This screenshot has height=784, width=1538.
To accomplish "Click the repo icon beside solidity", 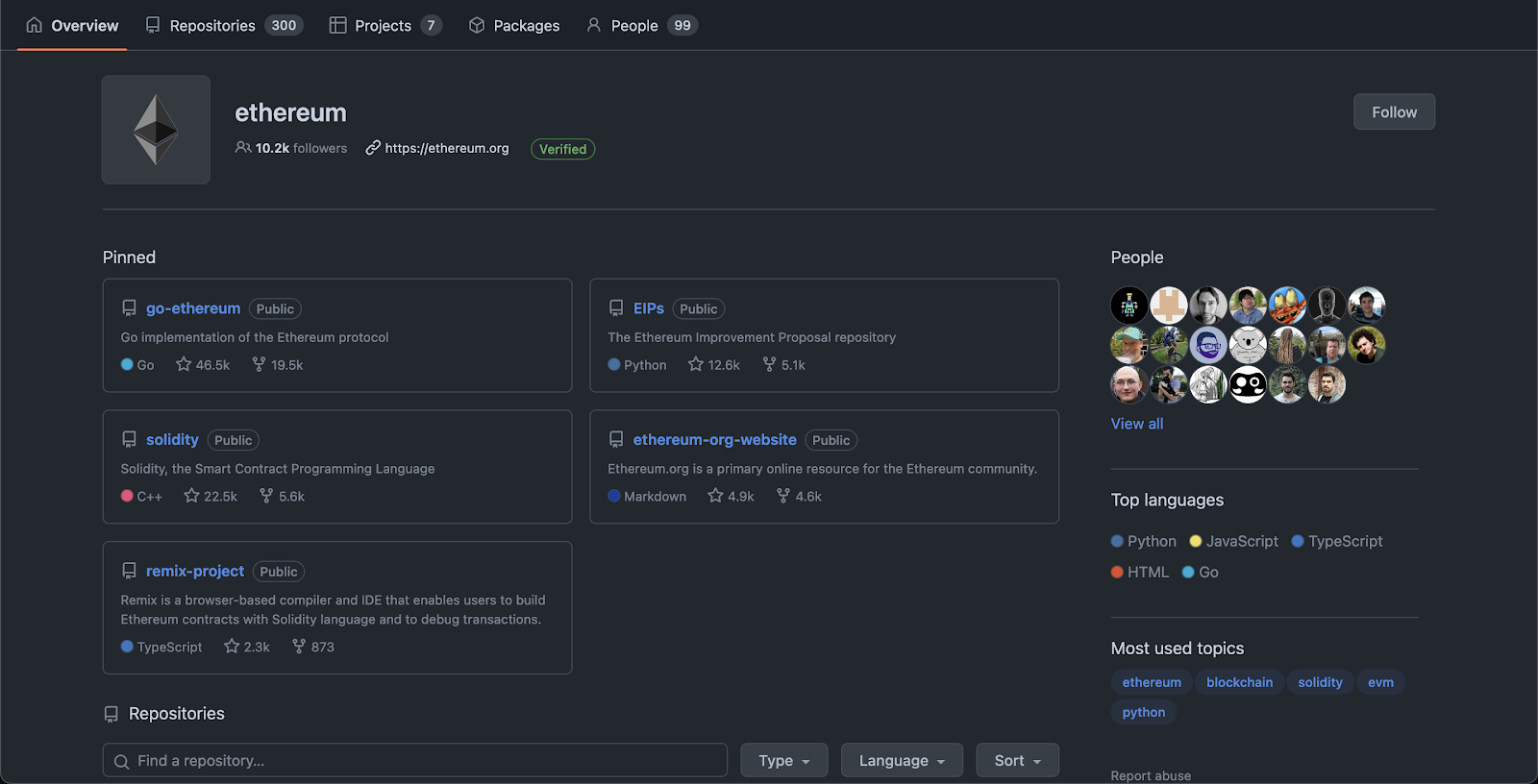I will pos(129,439).
